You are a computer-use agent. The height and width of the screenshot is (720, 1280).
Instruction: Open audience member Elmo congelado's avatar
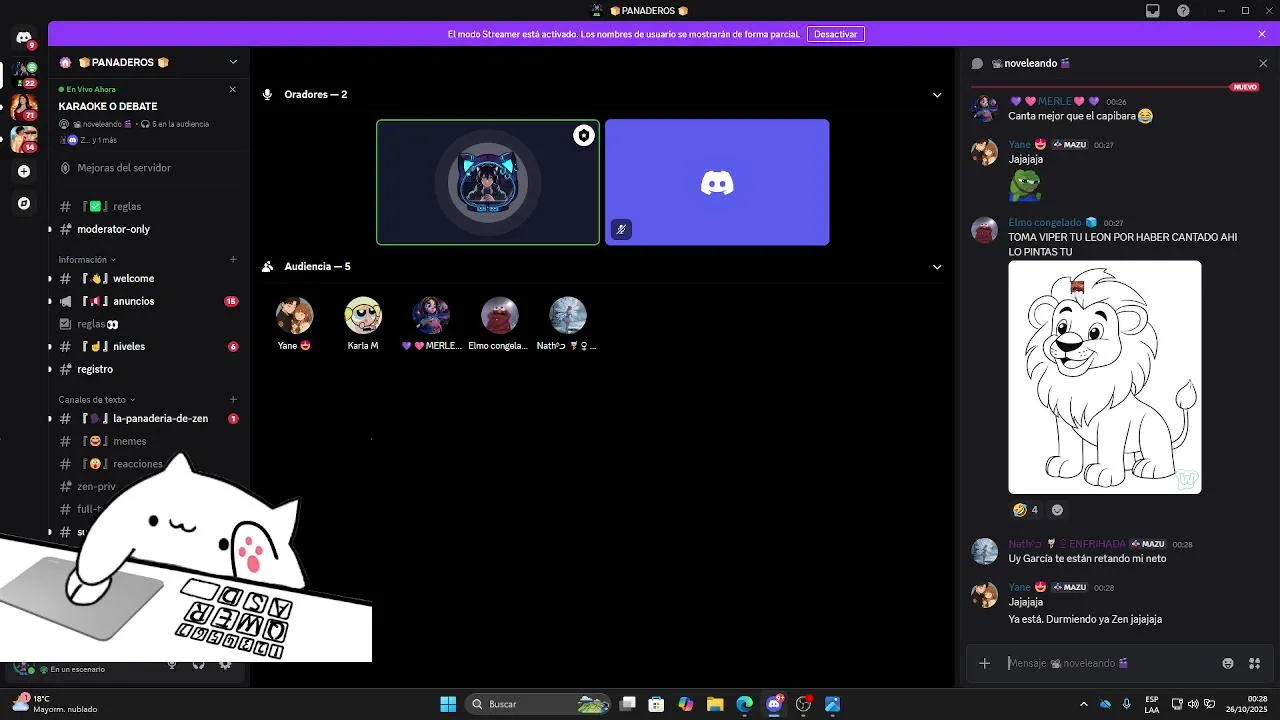coord(499,315)
